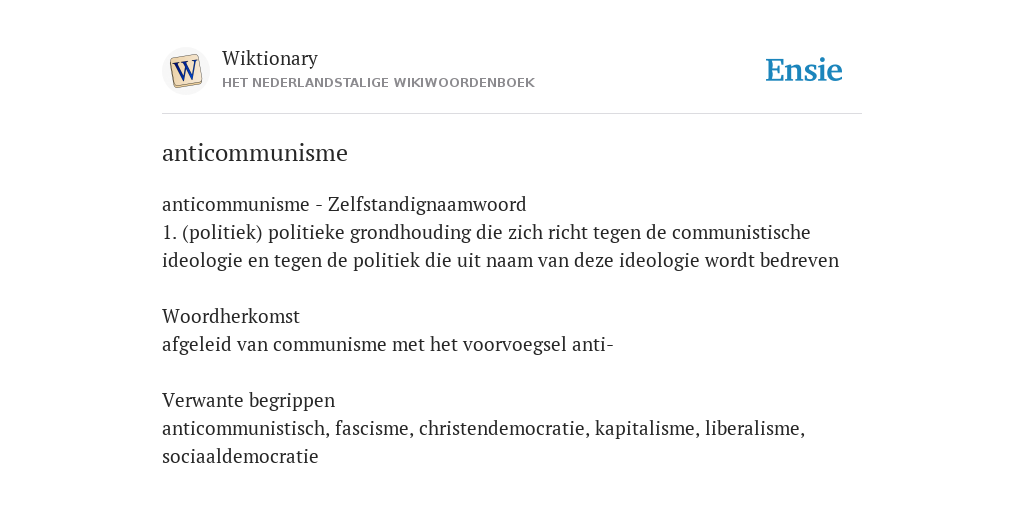The height and width of the screenshot is (512, 1024).
Task: Click the Verwante begrippen section label
Action: tap(248, 400)
